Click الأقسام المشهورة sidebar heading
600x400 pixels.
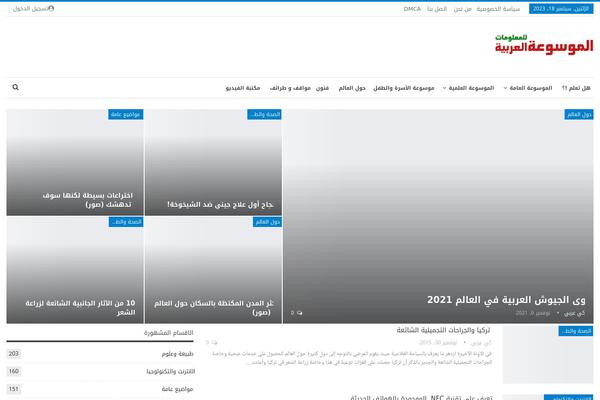(x=168, y=333)
